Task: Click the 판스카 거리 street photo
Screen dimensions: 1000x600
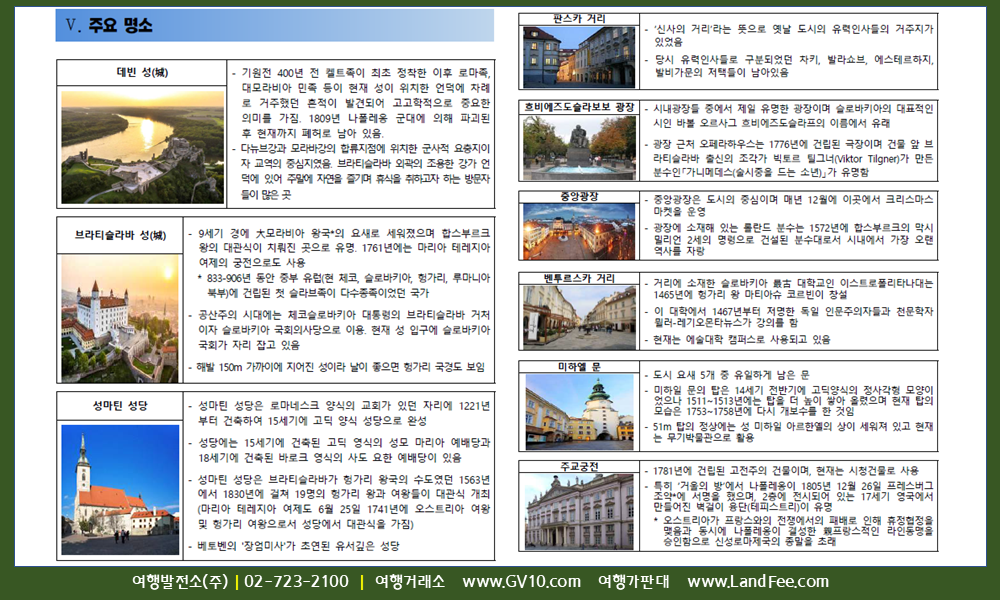Action: pyautogui.click(x=579, y=57)
